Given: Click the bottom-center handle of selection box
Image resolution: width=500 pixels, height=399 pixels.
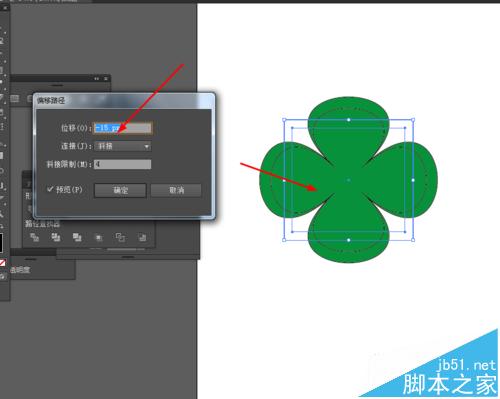Looking at the screenshot, I should (x=349, y=240).
